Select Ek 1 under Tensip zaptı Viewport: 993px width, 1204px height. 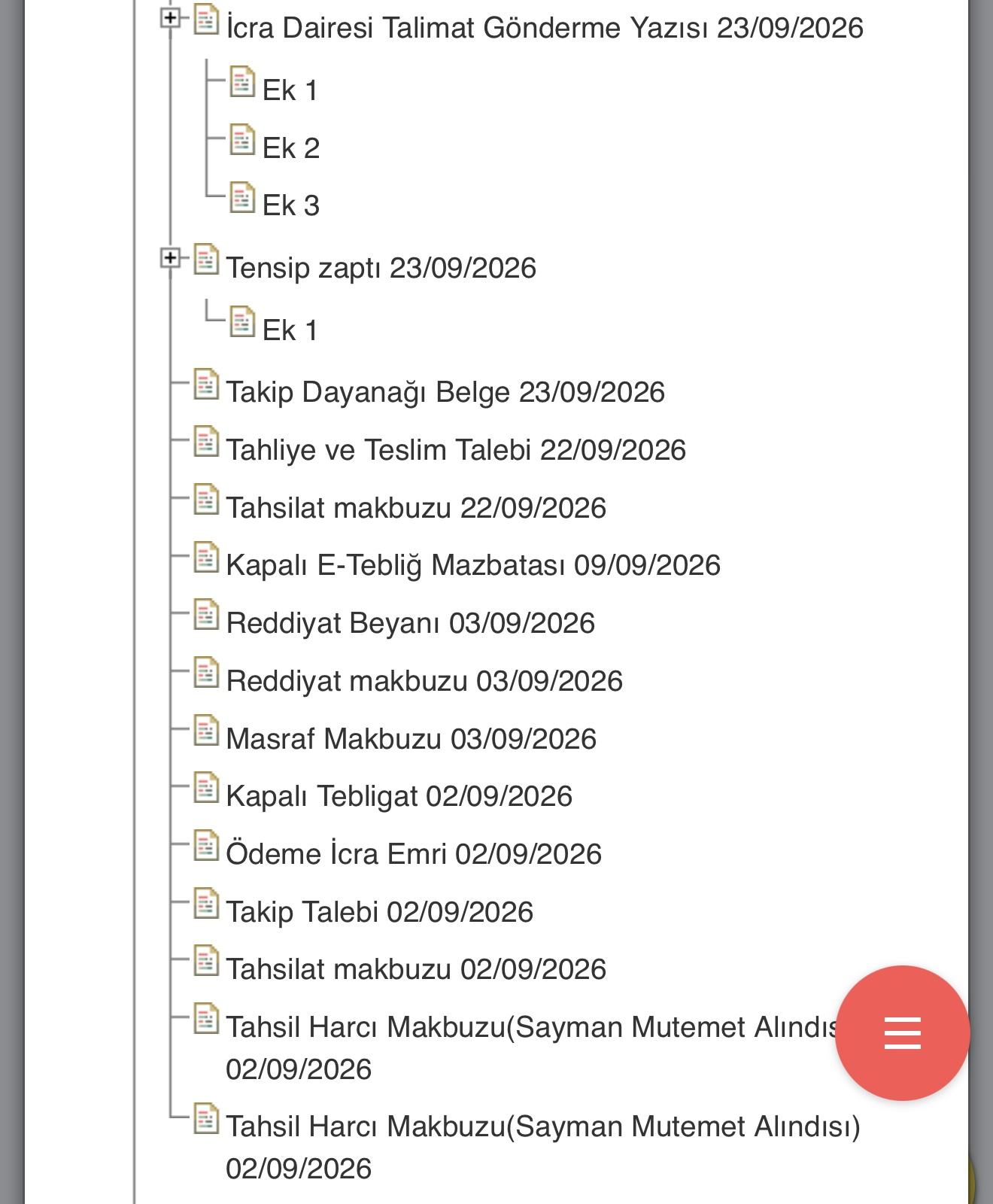point(290,330)
